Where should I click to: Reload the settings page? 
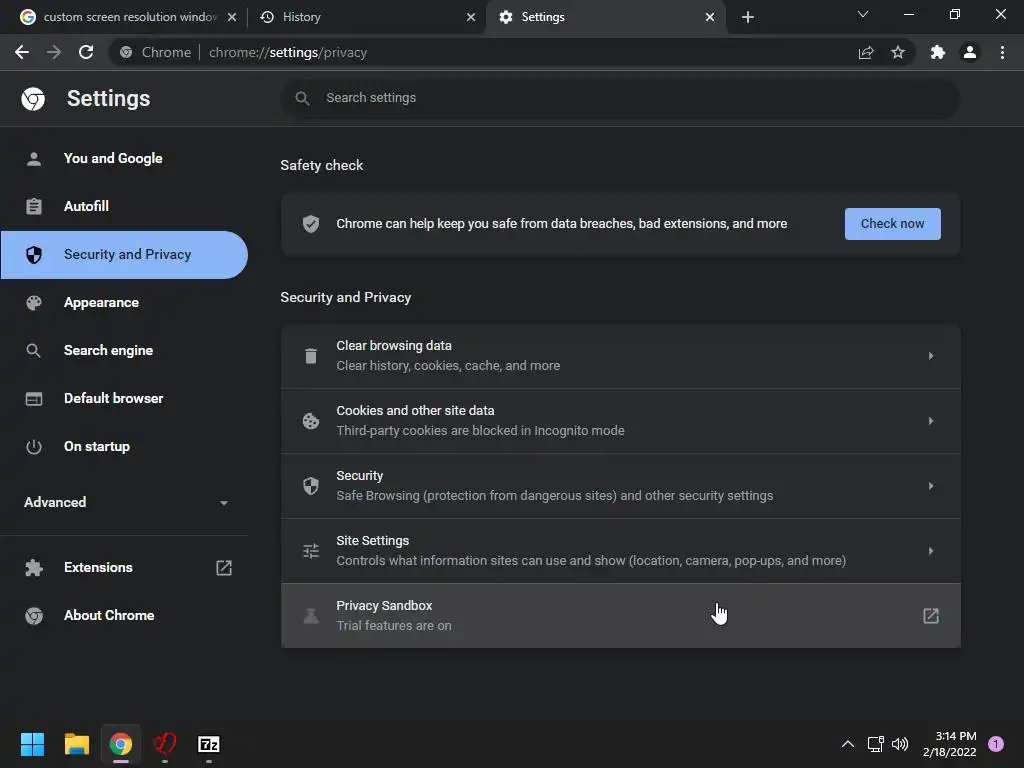coord(86,52)
